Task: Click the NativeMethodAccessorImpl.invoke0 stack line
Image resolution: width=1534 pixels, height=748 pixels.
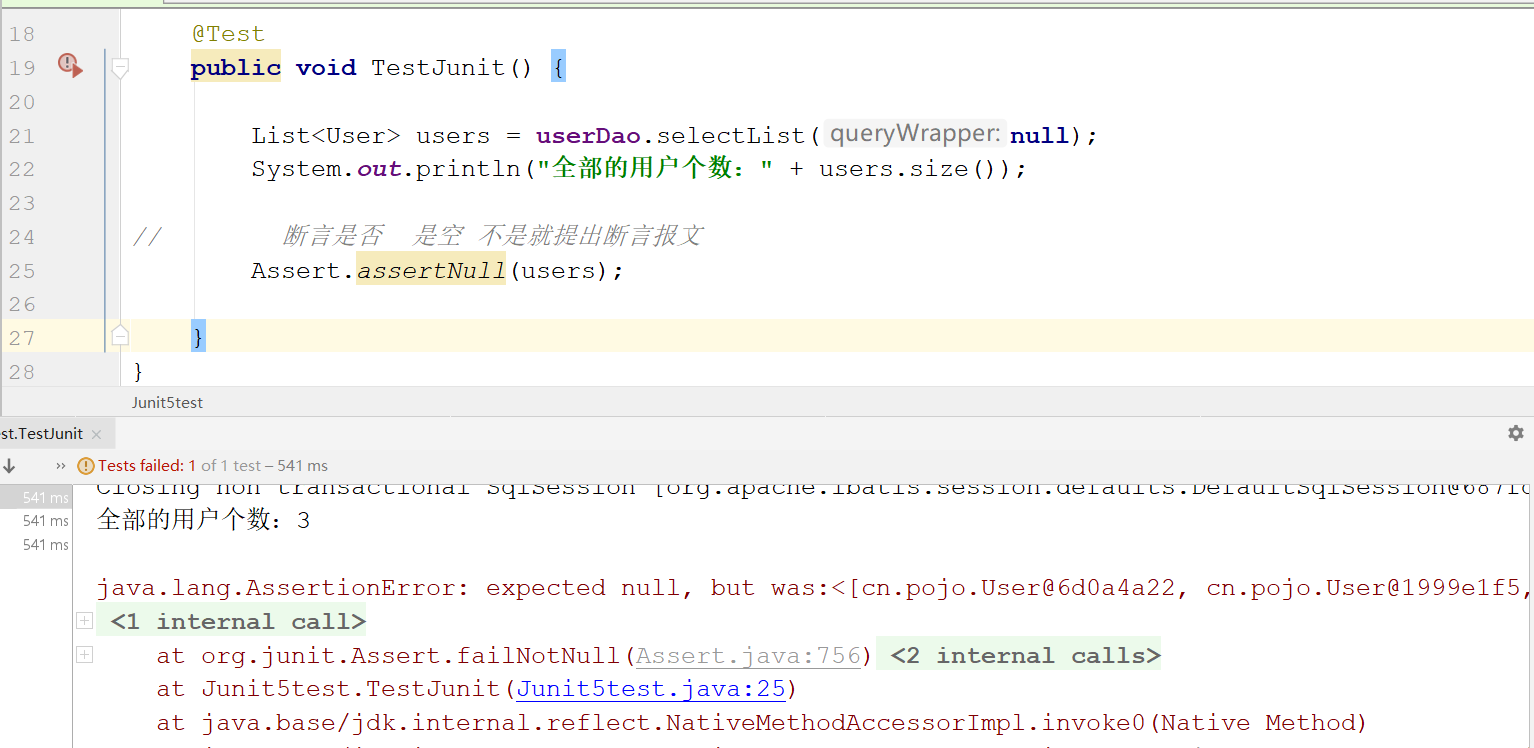Action: (762, 723)
